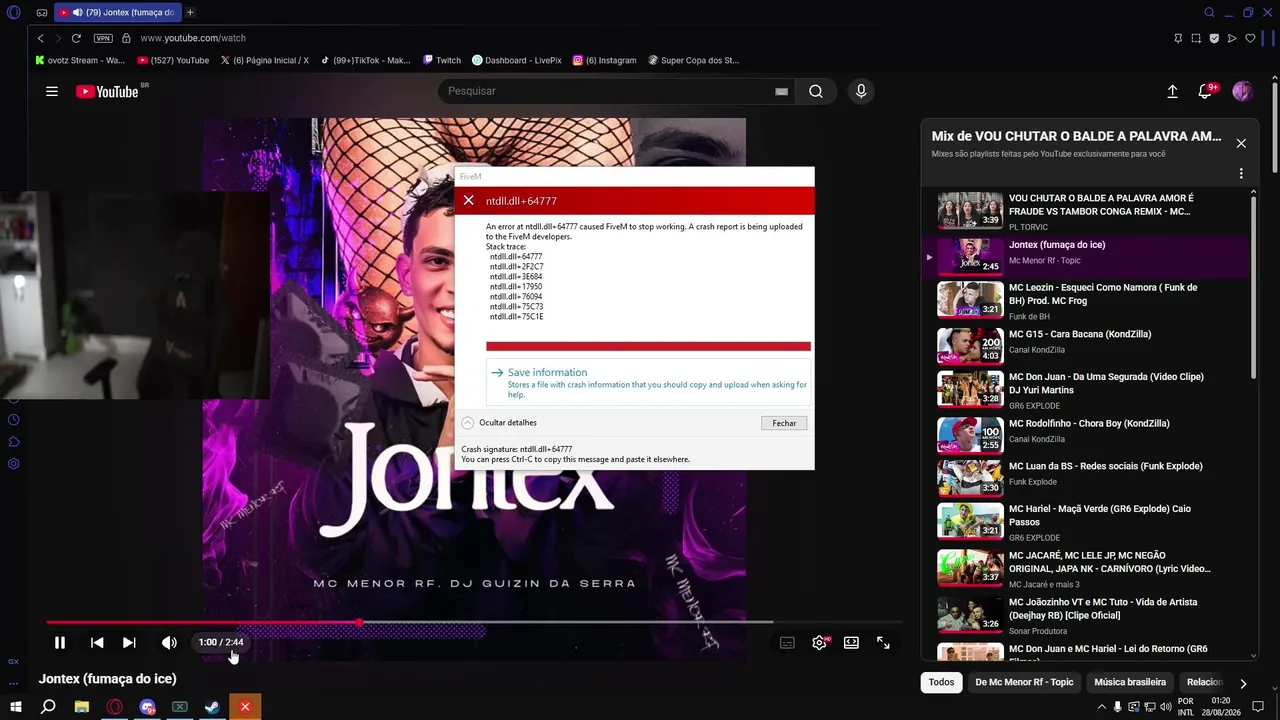Close the Mix playlist panel
The image size is (1280, 720).
1241,143
